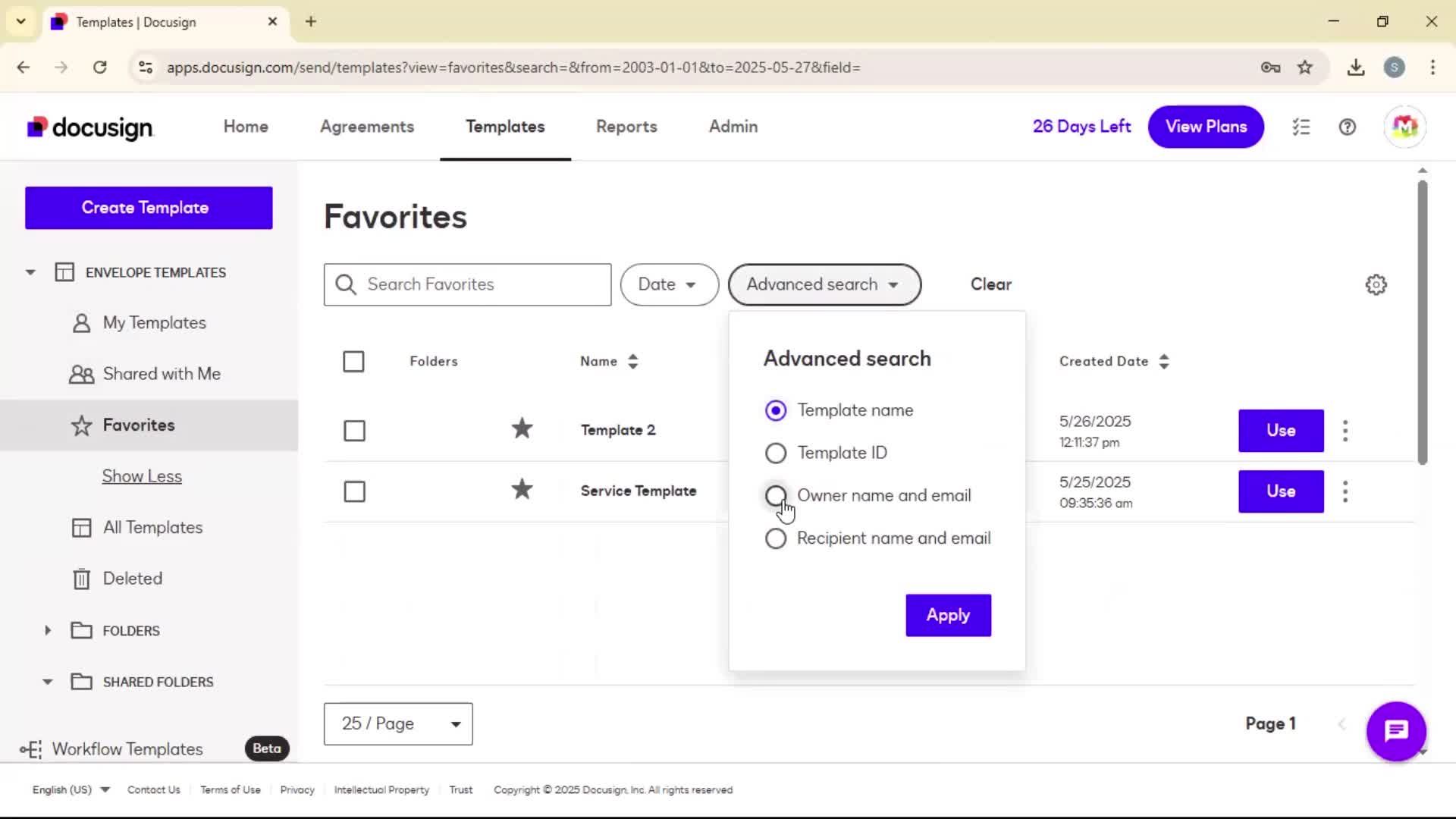1456x819 pixels.
Task: Click the table settings gear icon
Action: tap(1376, 284)
